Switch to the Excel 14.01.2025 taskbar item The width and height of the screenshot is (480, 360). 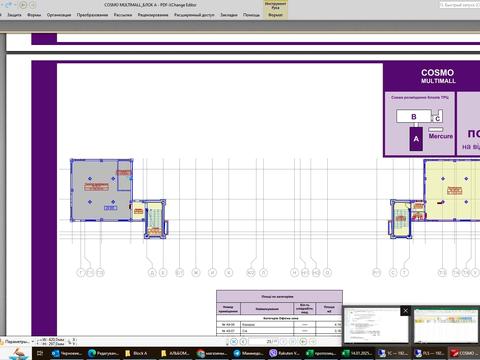coord(356,353)
